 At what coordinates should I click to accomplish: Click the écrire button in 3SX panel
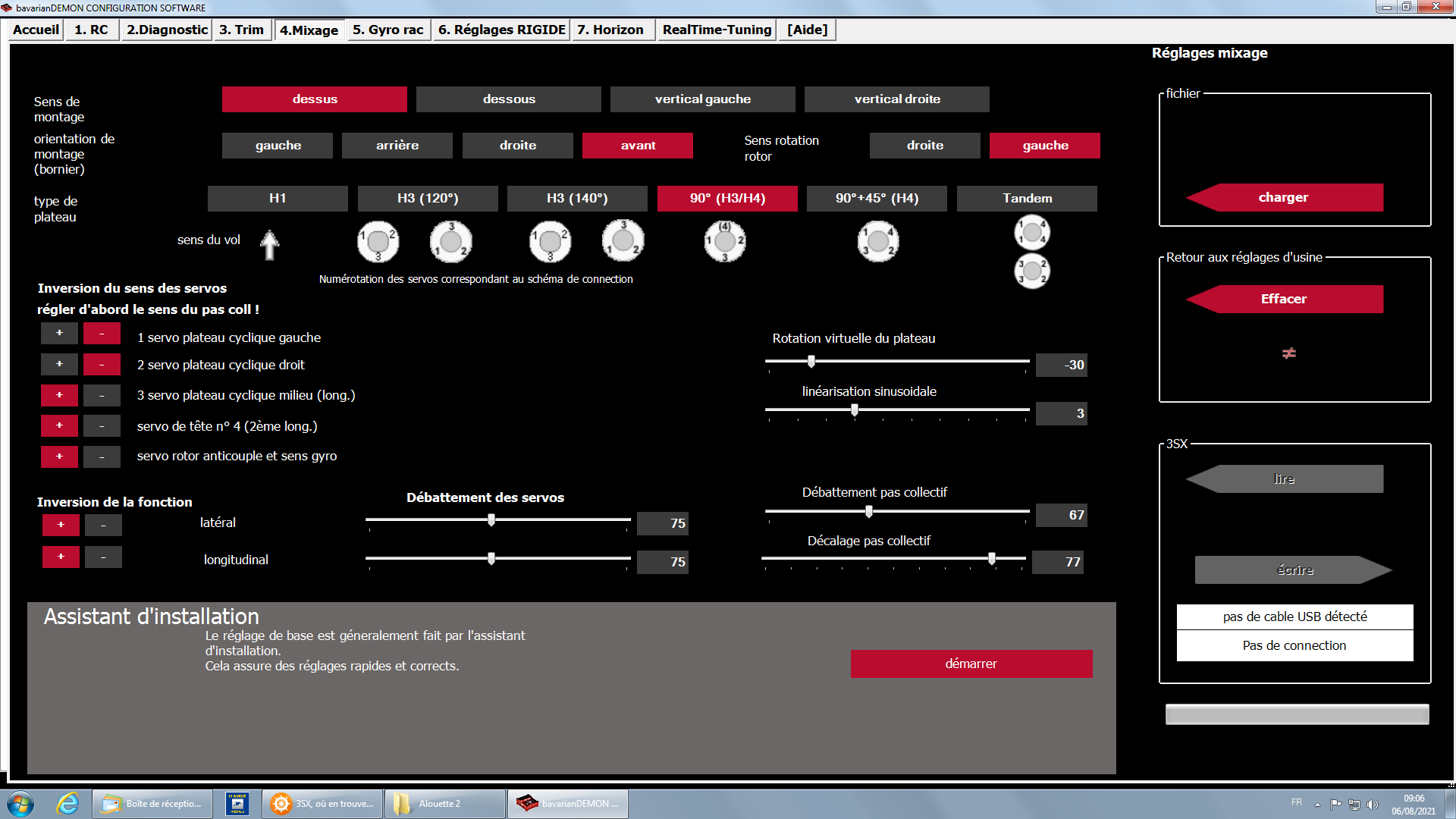(1294, 570)
